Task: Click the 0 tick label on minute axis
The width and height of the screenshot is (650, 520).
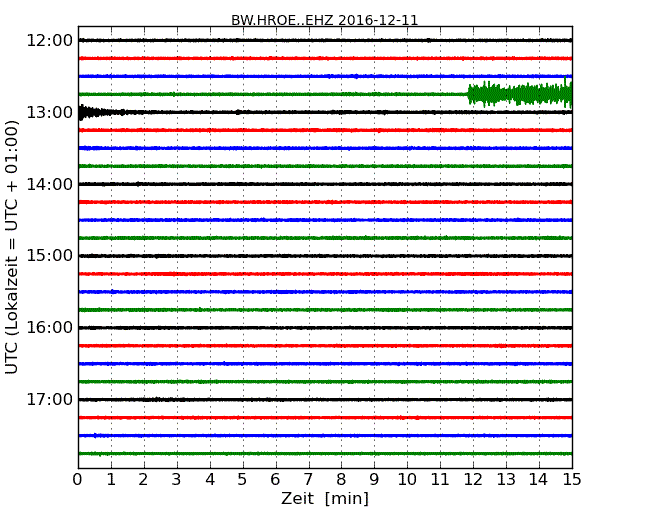Action: (78, 480)
